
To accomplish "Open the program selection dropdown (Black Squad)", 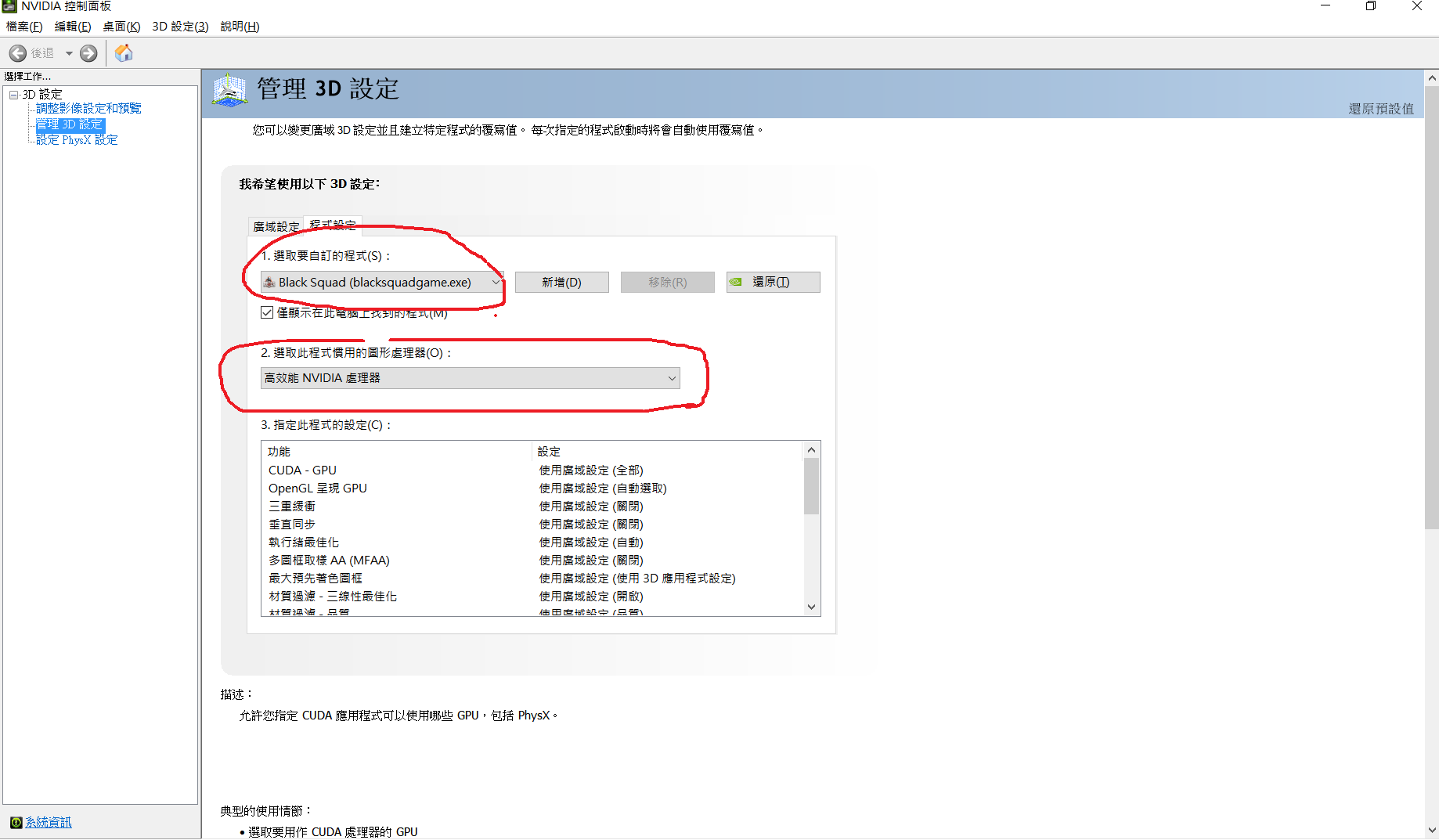I will [x=382, y=282].
